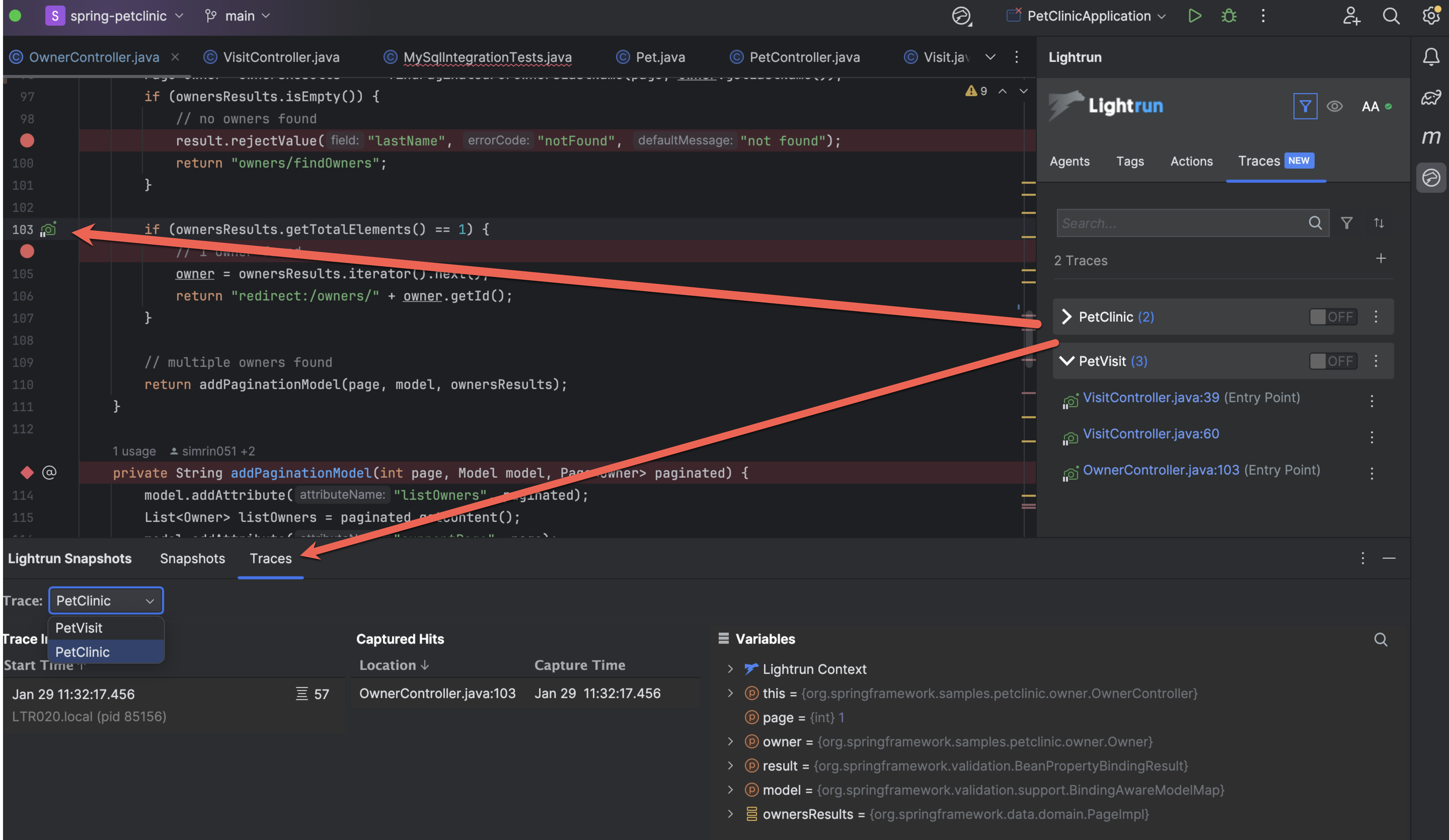
Task: Open the Maven tool window icon
Action: click(1431, 137)
